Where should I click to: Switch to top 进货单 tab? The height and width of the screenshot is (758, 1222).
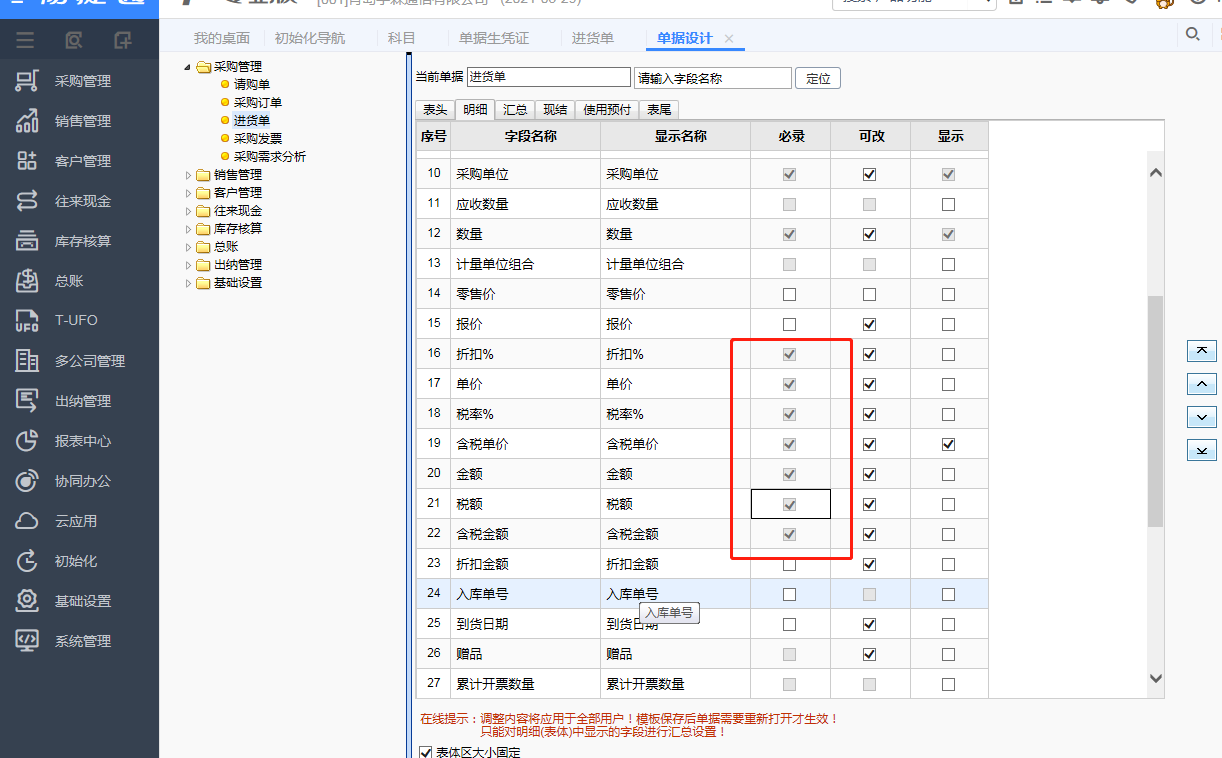[x=593, y=38]
